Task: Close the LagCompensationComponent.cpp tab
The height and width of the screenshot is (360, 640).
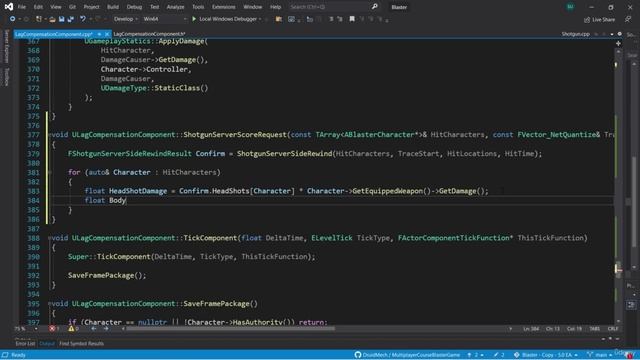Action: click(107, 34)
